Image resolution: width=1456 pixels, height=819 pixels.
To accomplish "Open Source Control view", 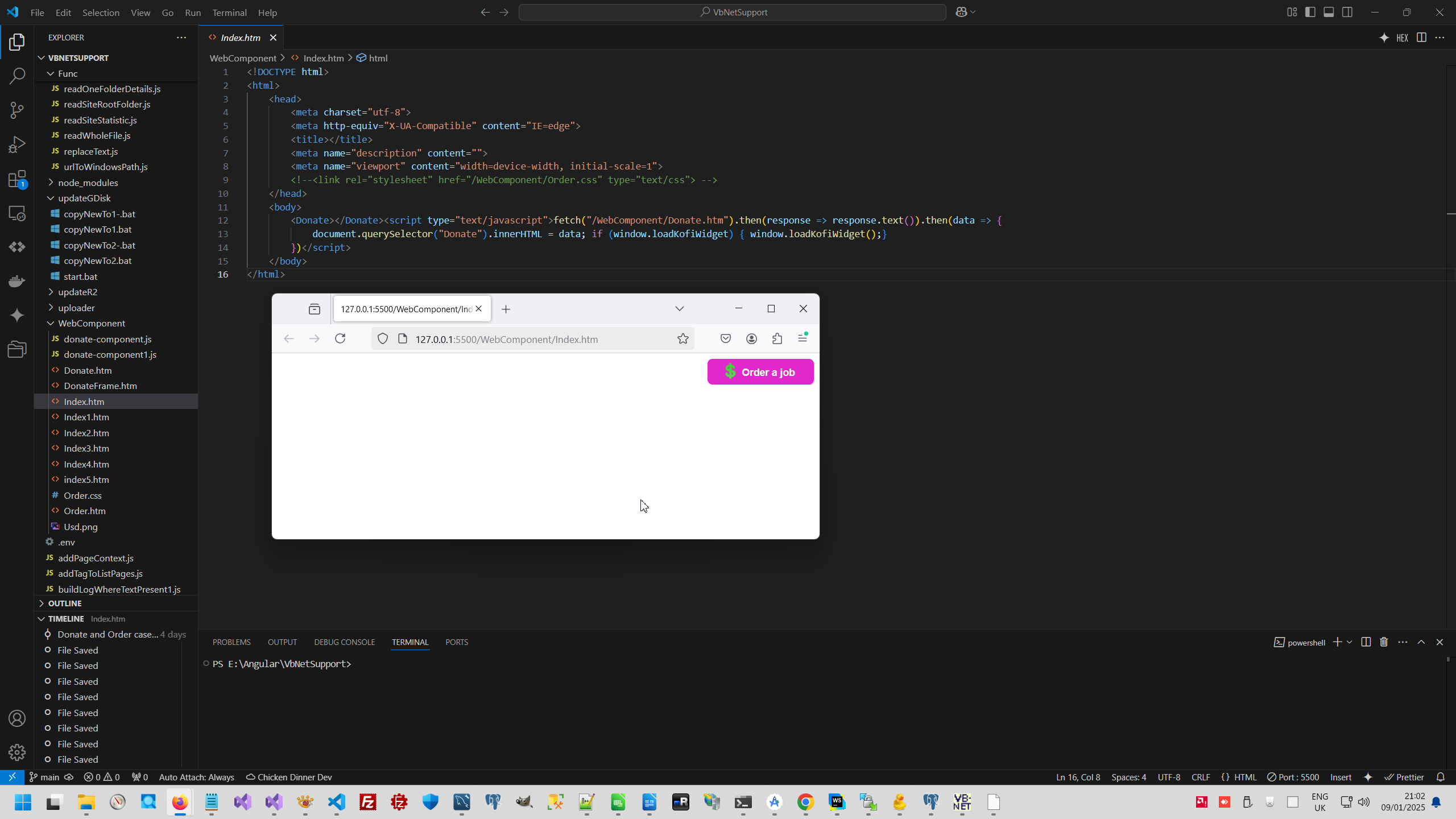I will tap(17, 110).
